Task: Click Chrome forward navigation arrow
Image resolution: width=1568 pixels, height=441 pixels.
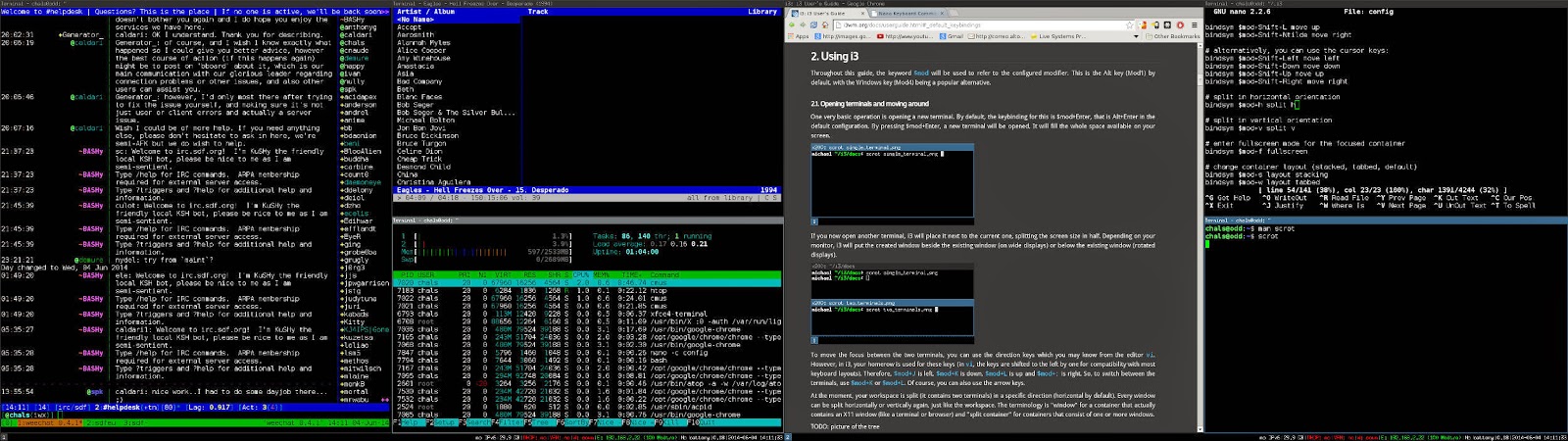Action: 803,24
